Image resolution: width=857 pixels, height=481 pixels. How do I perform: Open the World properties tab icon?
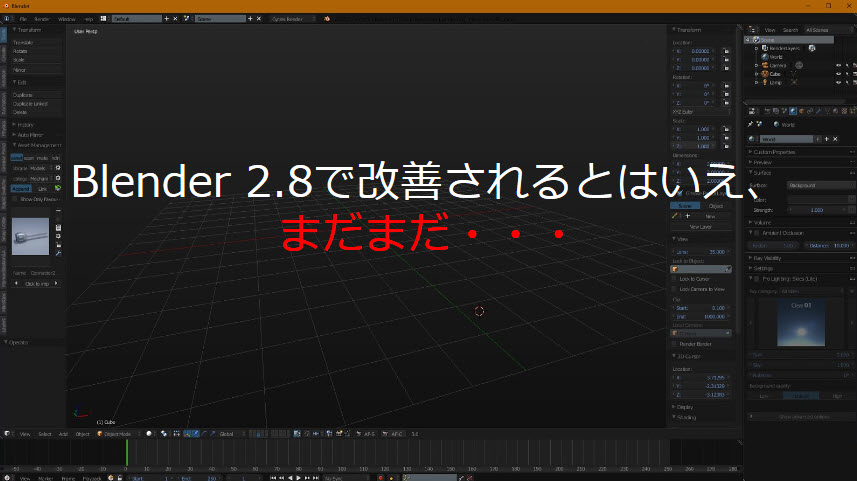pyautogui.click(x=793, y=111)
